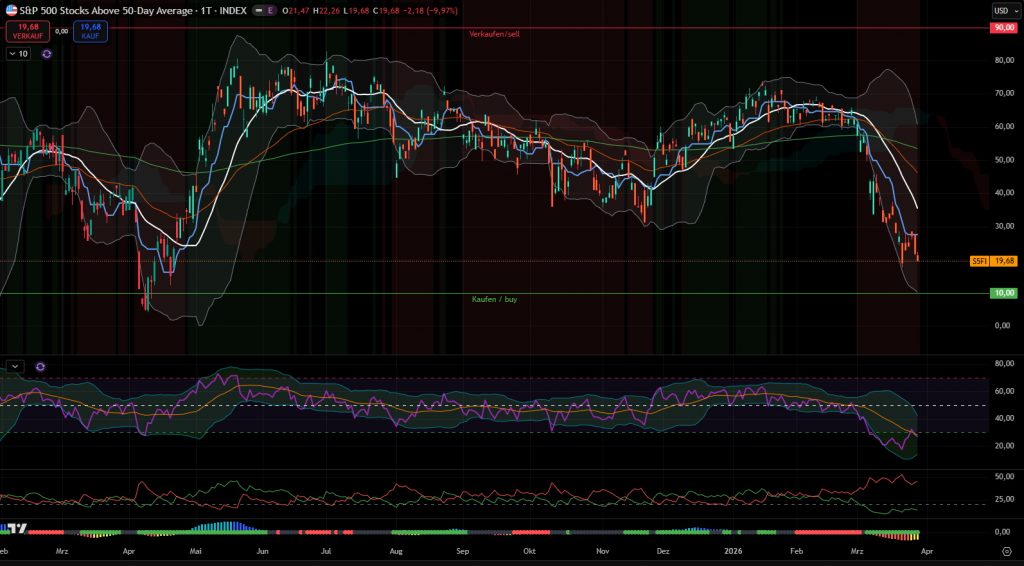Select the green Kaufen / buy line label
Image resolution: width=1024 pixels, height=566 pixels.
pos(494,299)
